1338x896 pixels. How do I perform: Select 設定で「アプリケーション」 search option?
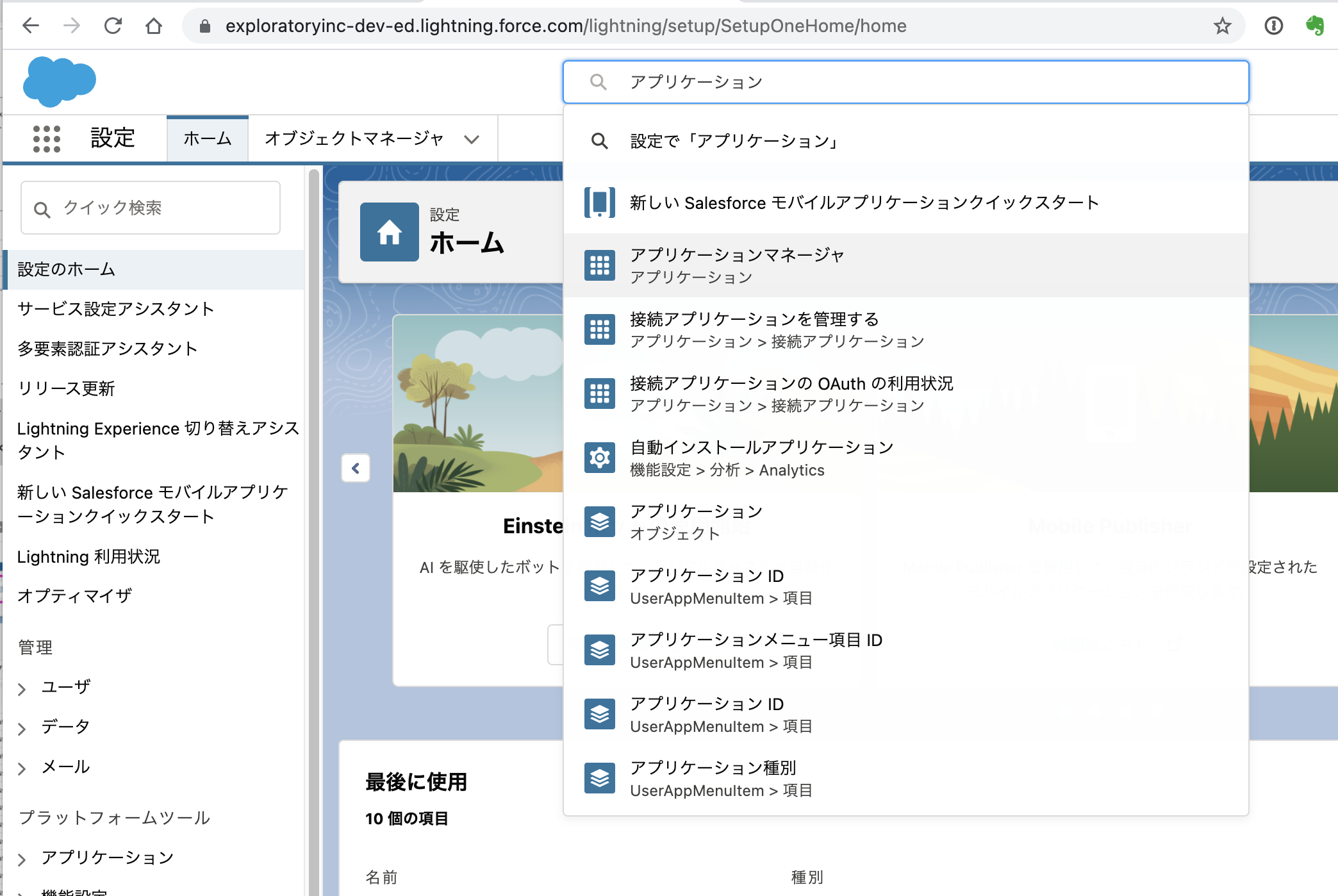coord(906,140)
